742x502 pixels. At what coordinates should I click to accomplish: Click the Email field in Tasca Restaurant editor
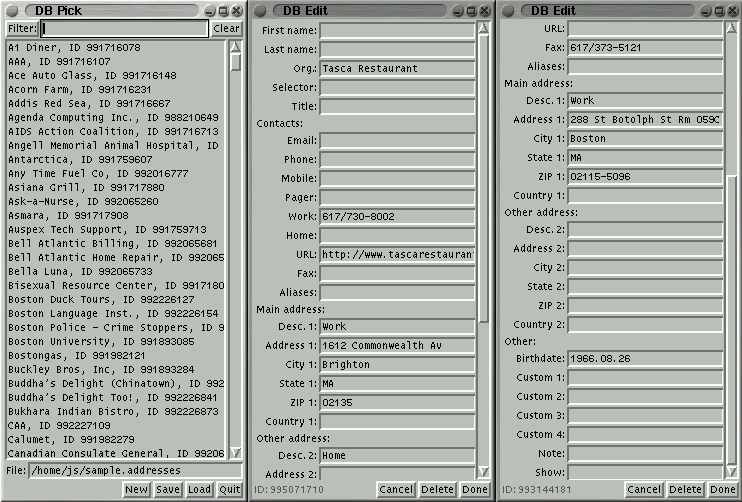pos(397,141)
